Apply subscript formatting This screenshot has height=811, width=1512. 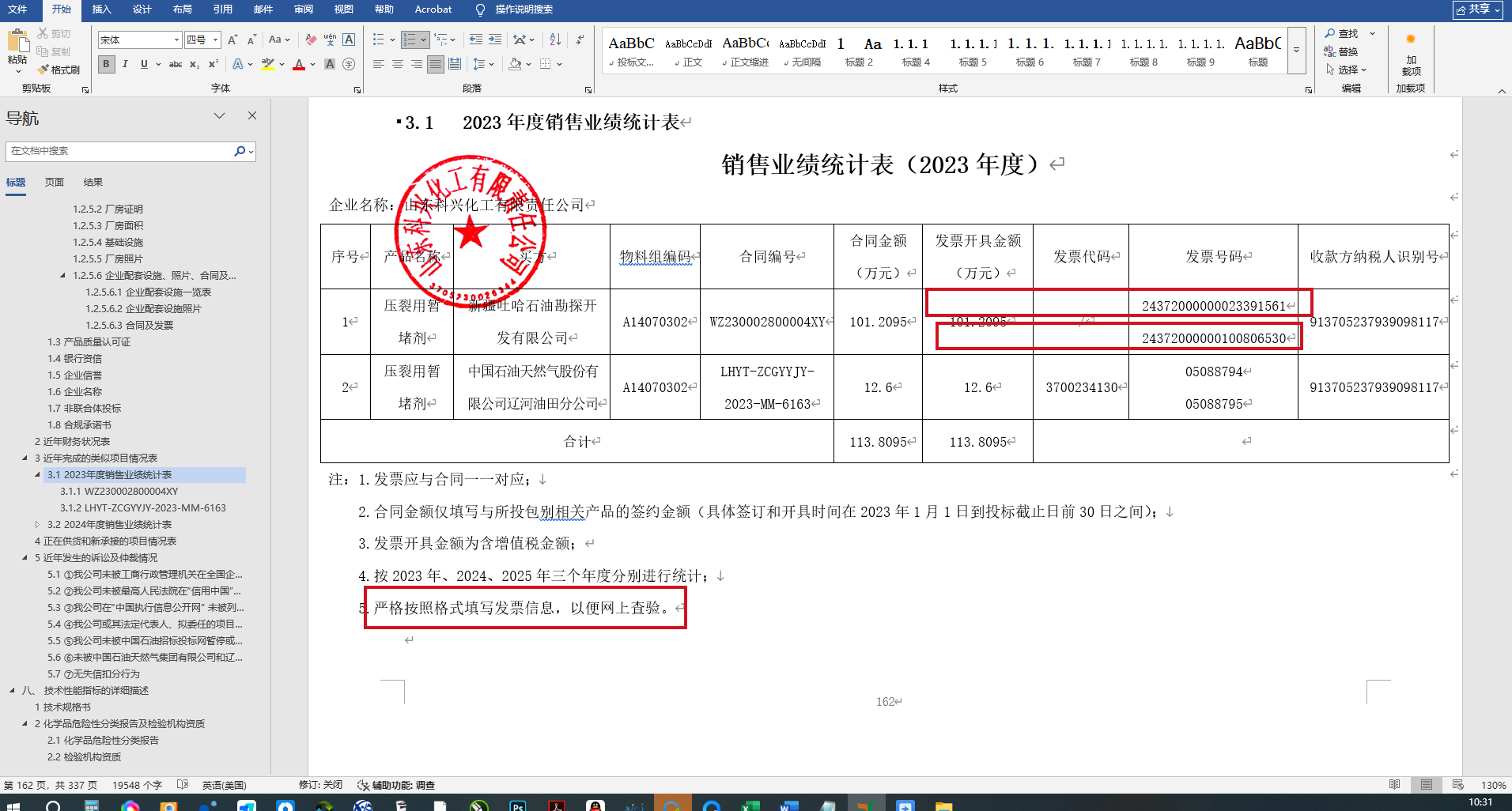click(195, 64)
